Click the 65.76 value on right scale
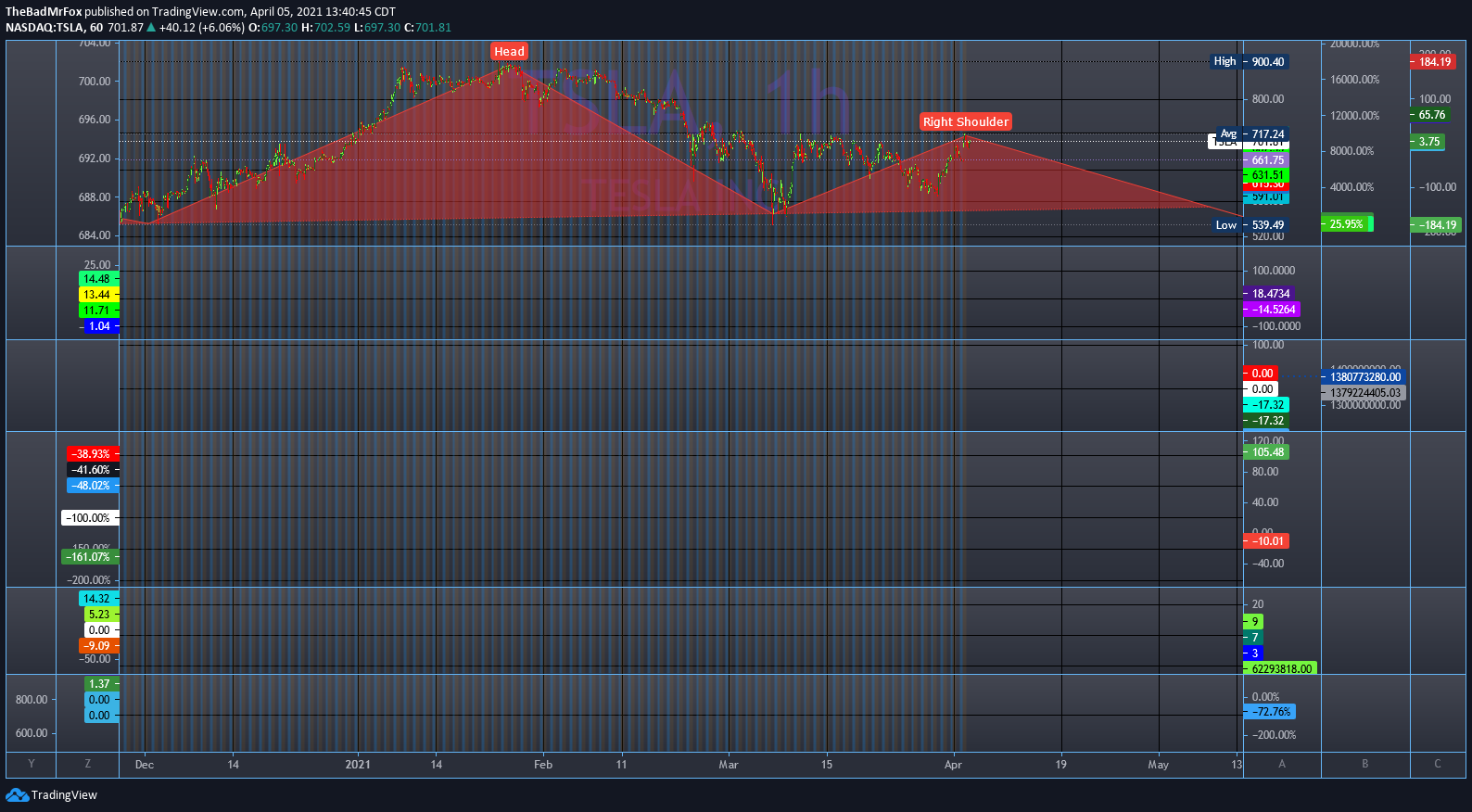1472x812 pixels. coord(1432,115)
